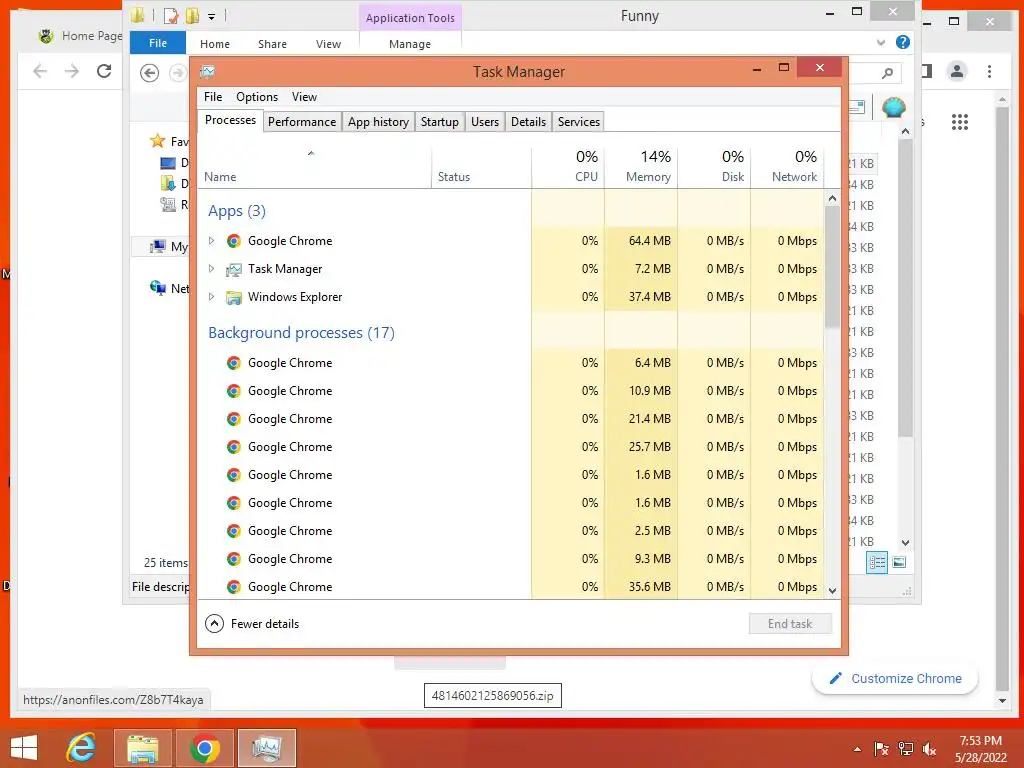Click Task Manager title bar icon
The image size is (1024, 768).
click(208, 72)
